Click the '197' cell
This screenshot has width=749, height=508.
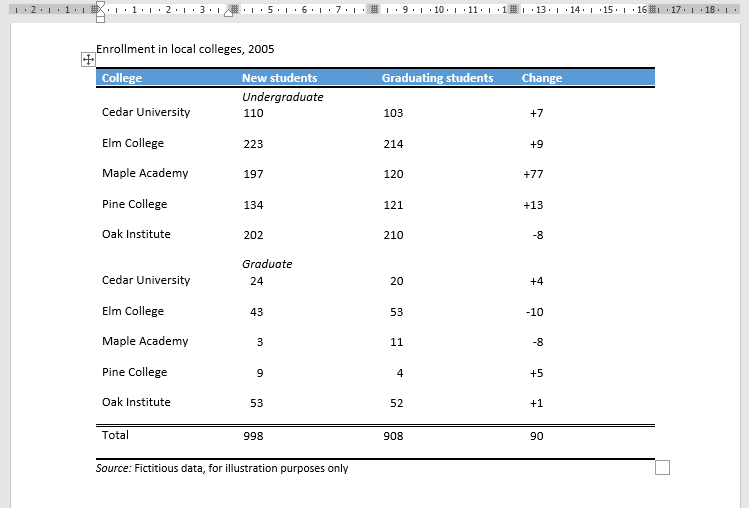tap(253, 174)
